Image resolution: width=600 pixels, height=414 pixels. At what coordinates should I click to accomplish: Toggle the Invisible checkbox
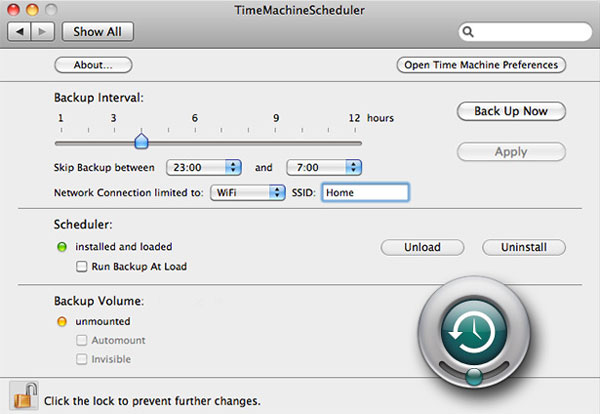coord(82,359)
